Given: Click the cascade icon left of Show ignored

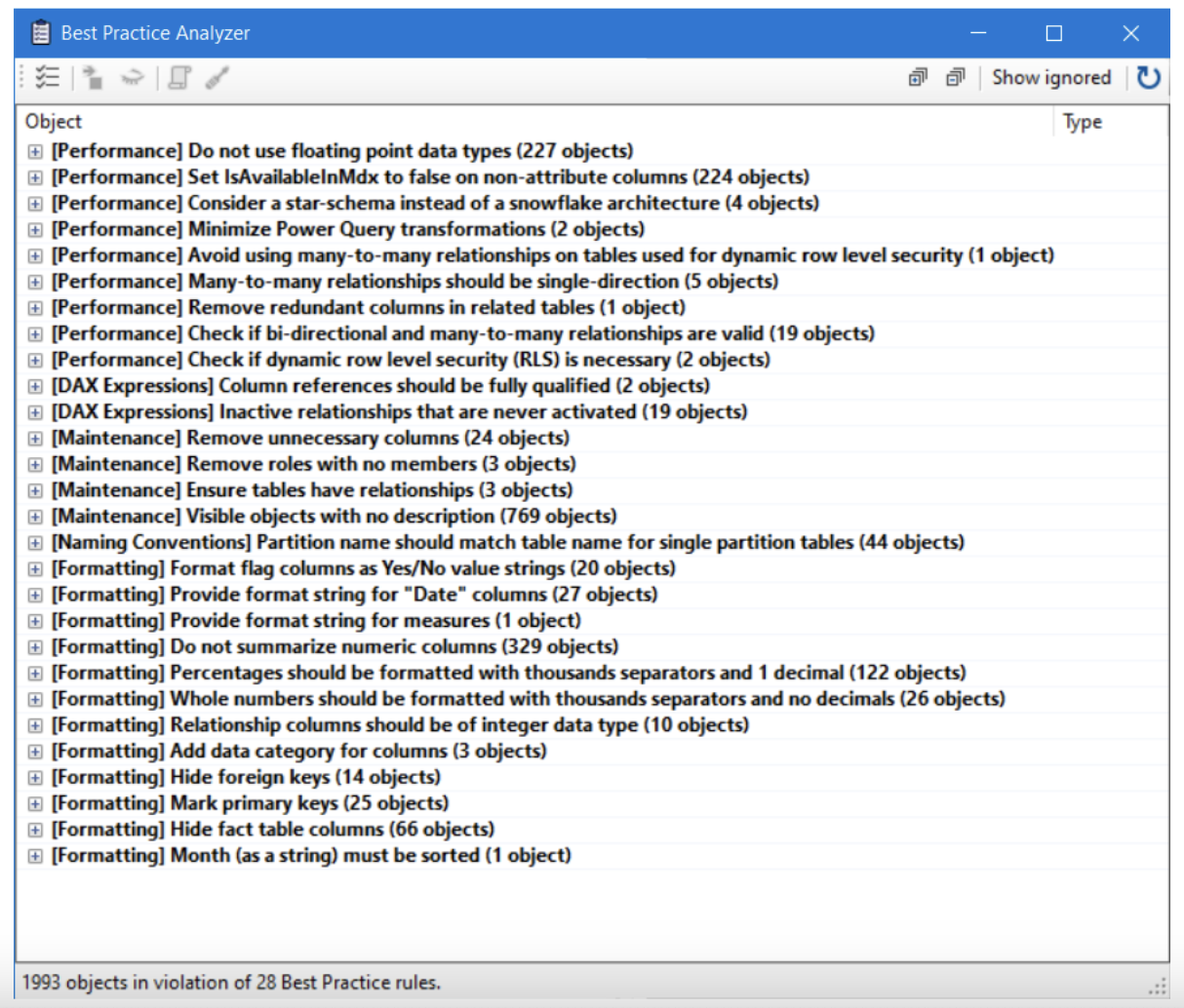Looking at the screenshot, I should click(x=955, y=78).
